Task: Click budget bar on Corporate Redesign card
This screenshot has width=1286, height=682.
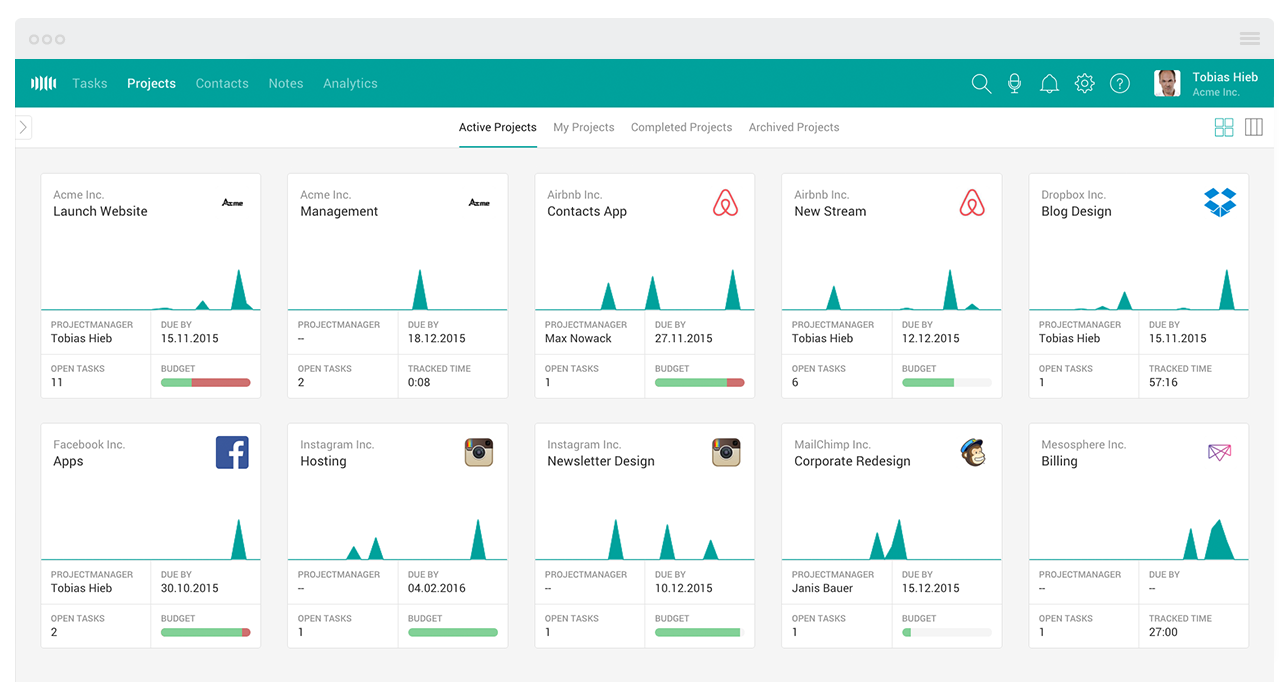Action: point(946,632)
